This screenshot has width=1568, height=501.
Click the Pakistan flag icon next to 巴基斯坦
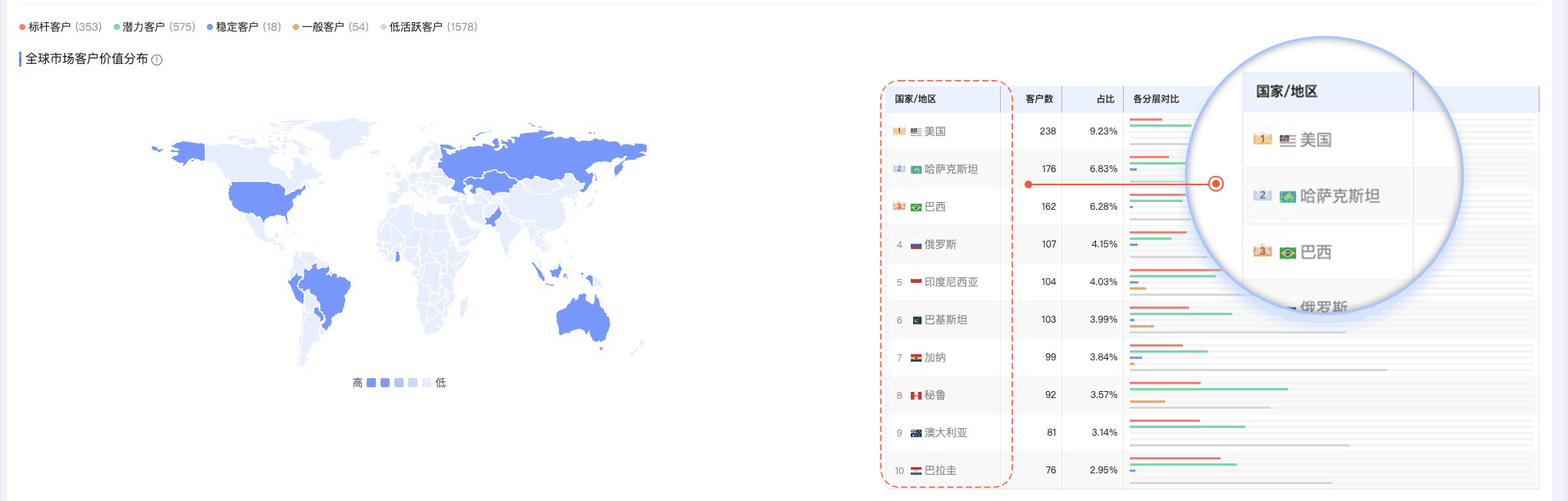tap(915, 319)
